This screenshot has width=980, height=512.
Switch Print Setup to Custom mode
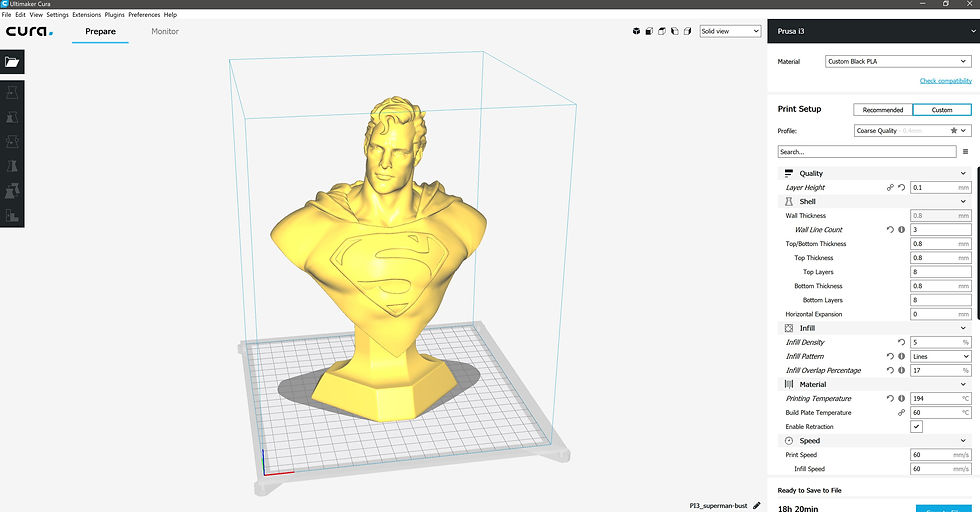(942, 109)
